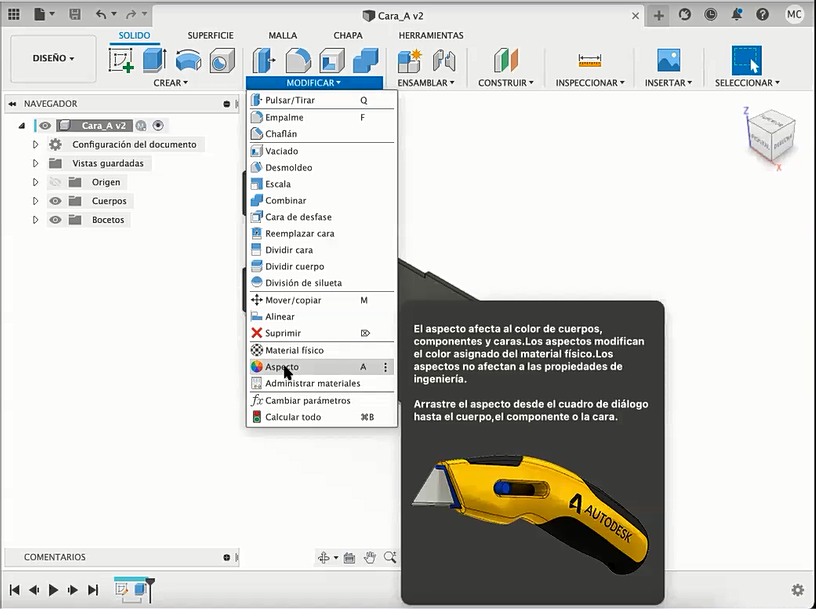Jump to the timeline beginning
The height and width of the screenshot is (609, 816).
[15, 590]
